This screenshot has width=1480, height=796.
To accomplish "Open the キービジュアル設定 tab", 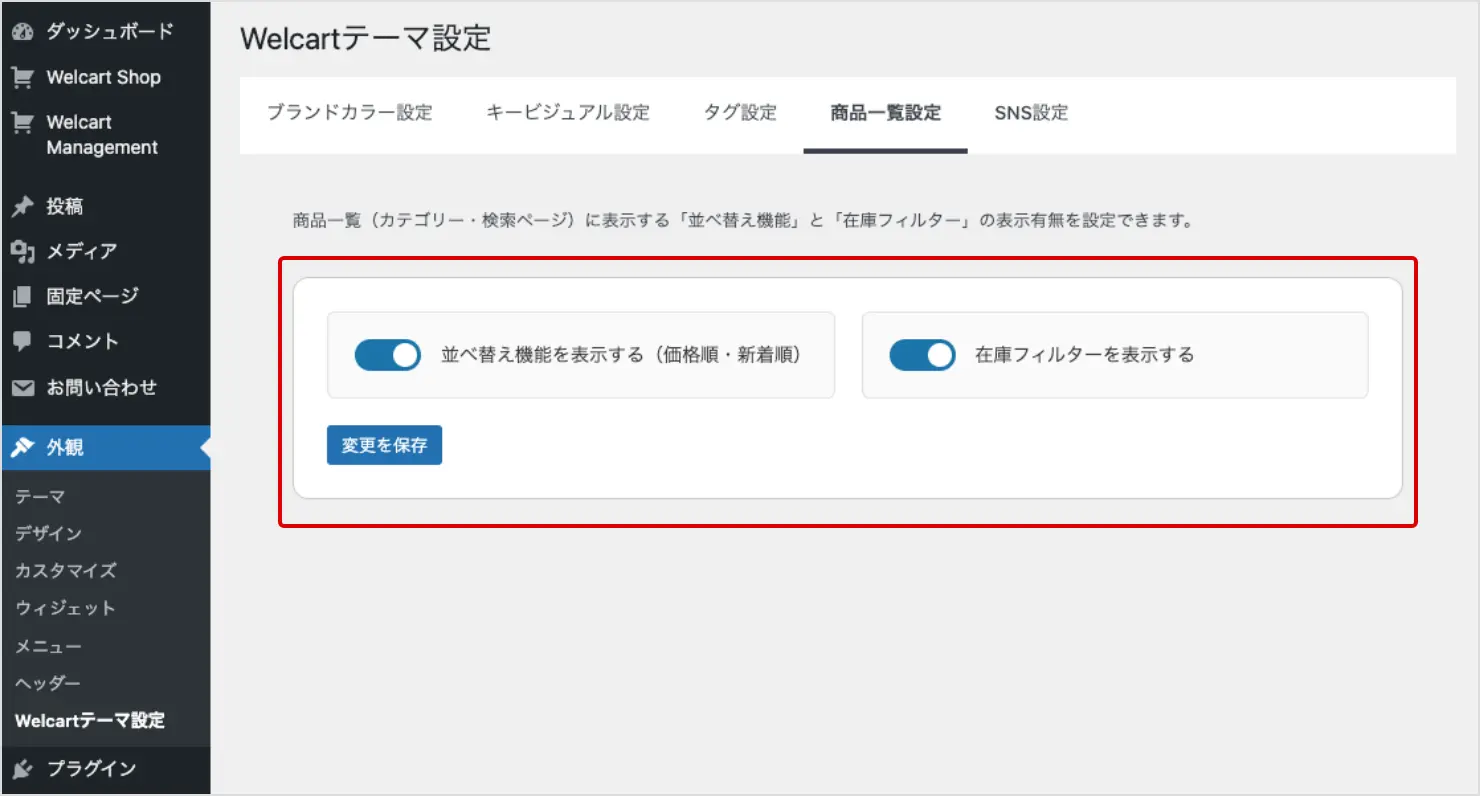I will tap(568, 113).
